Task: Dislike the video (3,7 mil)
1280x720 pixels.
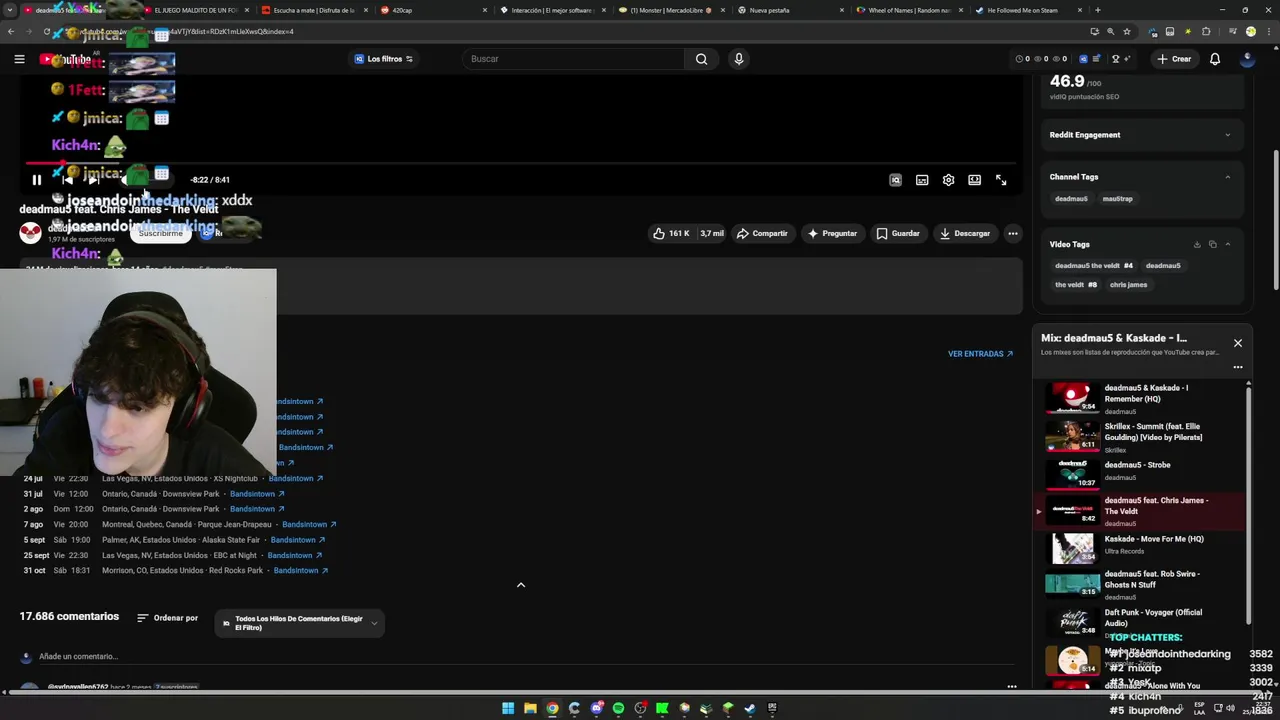Action: [x=712, y=233]
